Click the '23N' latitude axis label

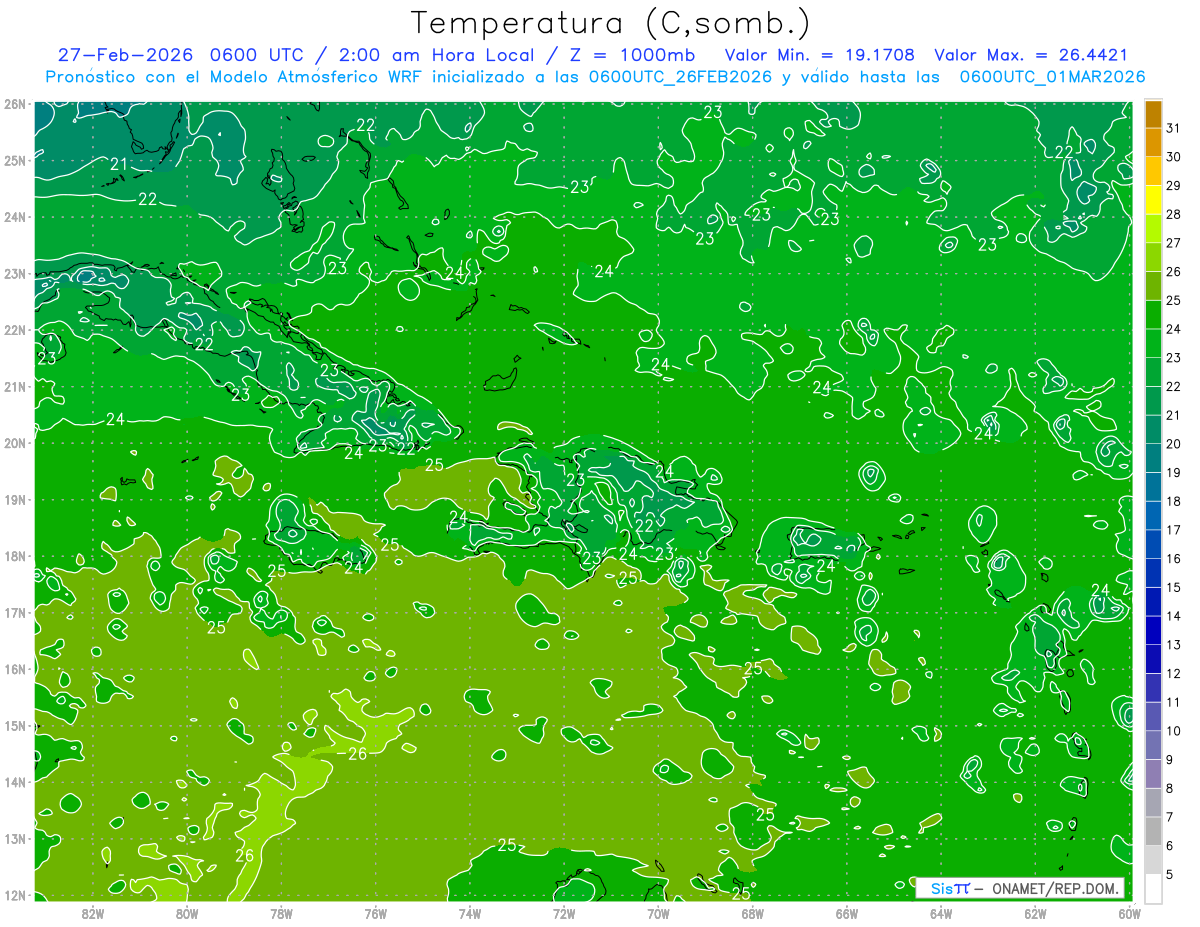(15, 273)
